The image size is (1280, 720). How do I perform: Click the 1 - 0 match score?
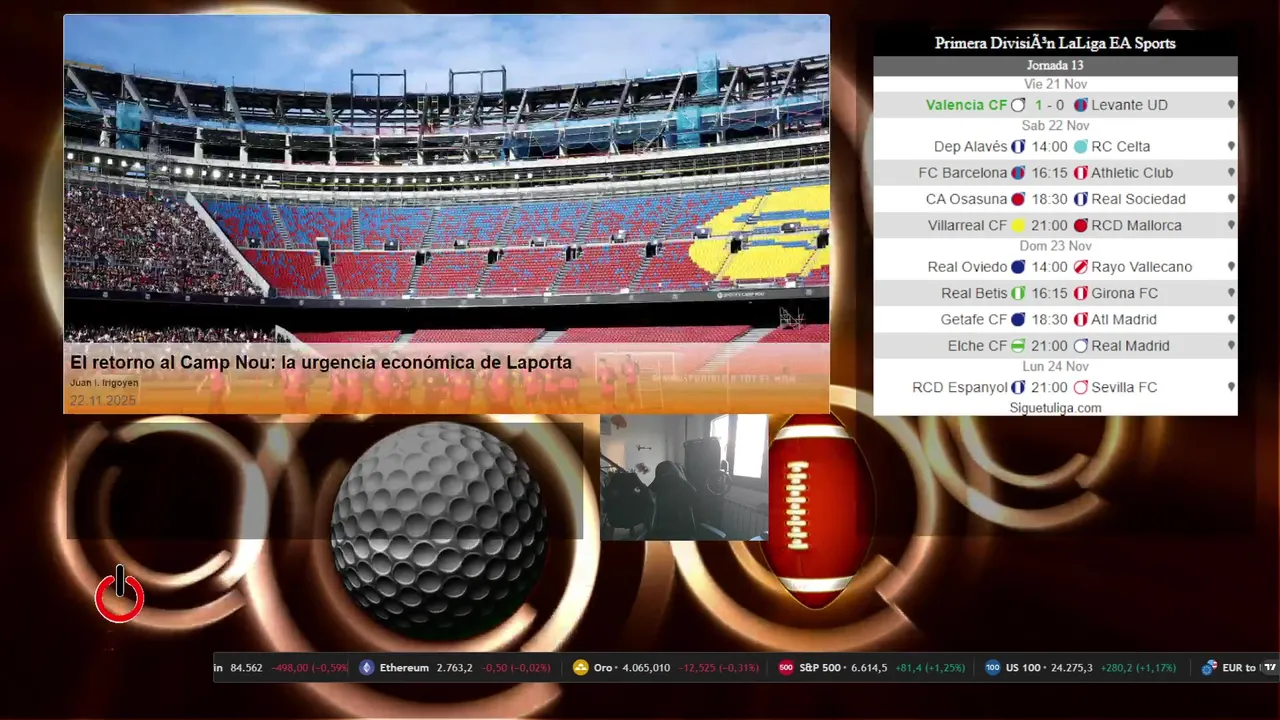(x=1049, y=105)
